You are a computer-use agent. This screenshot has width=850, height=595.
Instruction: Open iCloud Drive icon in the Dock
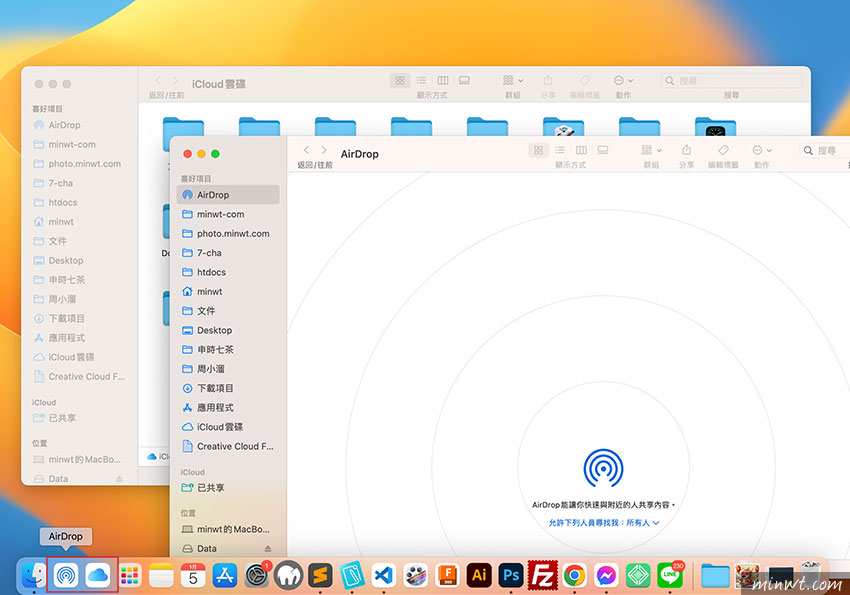[98, 575]
